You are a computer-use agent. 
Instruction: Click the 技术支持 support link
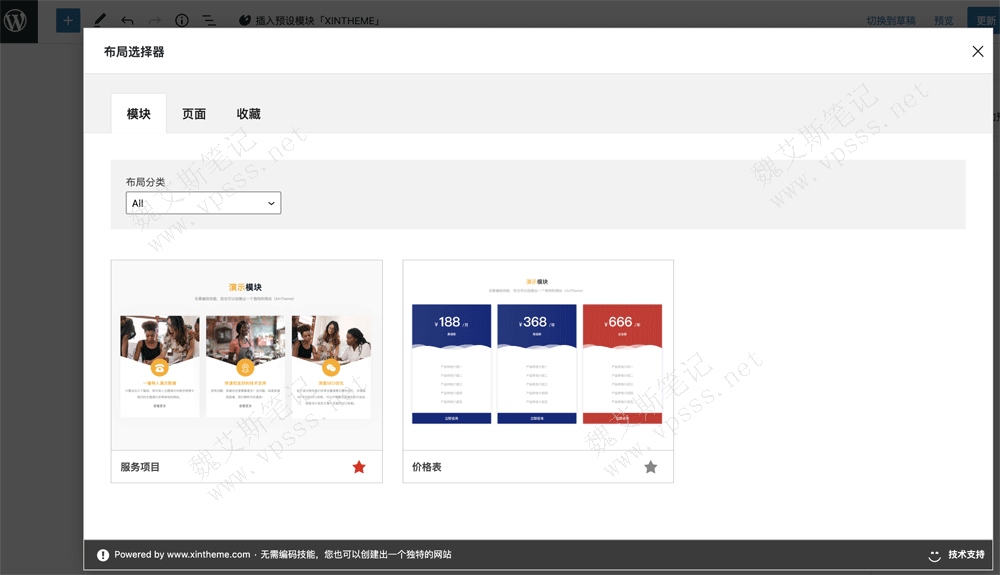coord(966,555)
